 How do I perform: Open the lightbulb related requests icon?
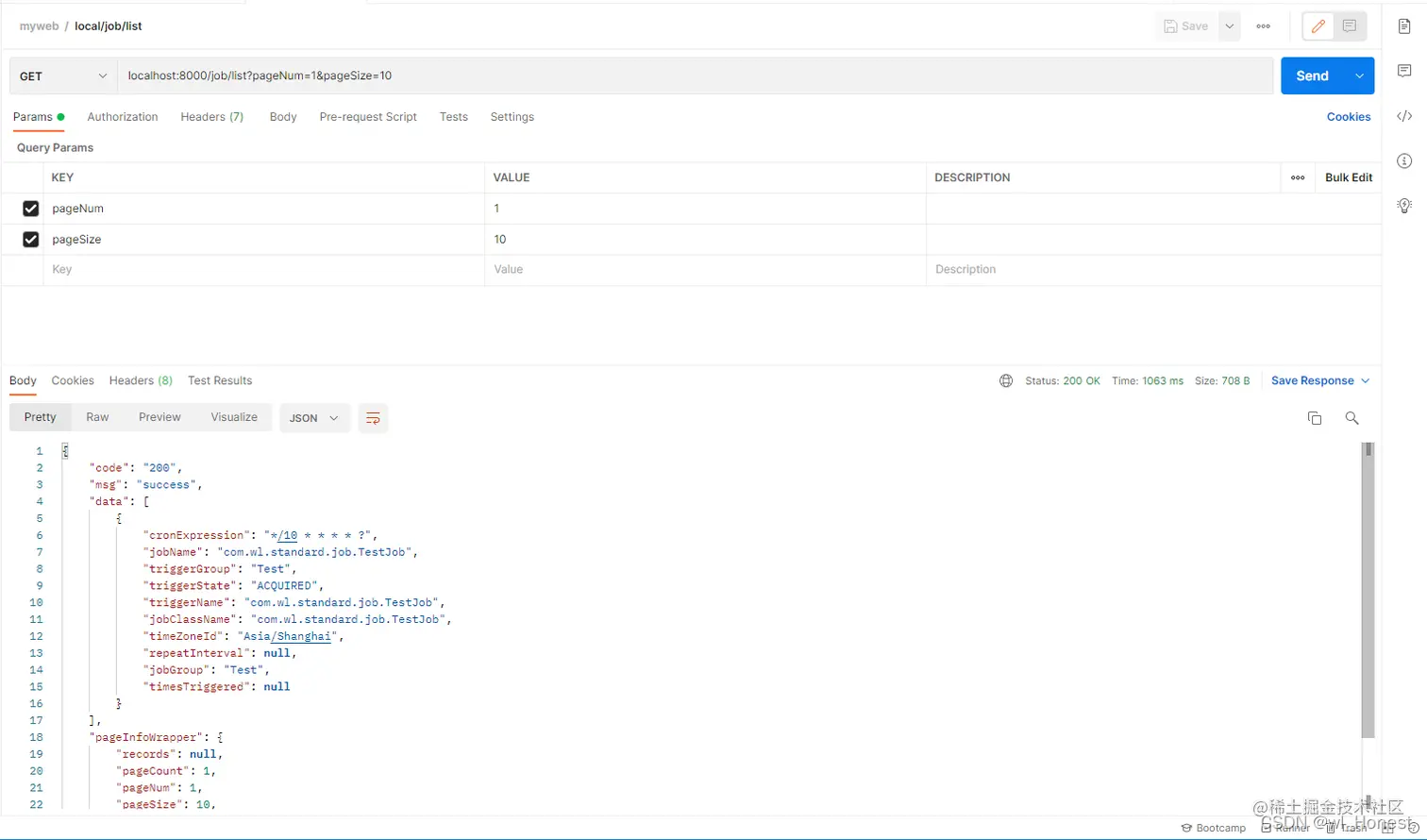[1404, 206]
